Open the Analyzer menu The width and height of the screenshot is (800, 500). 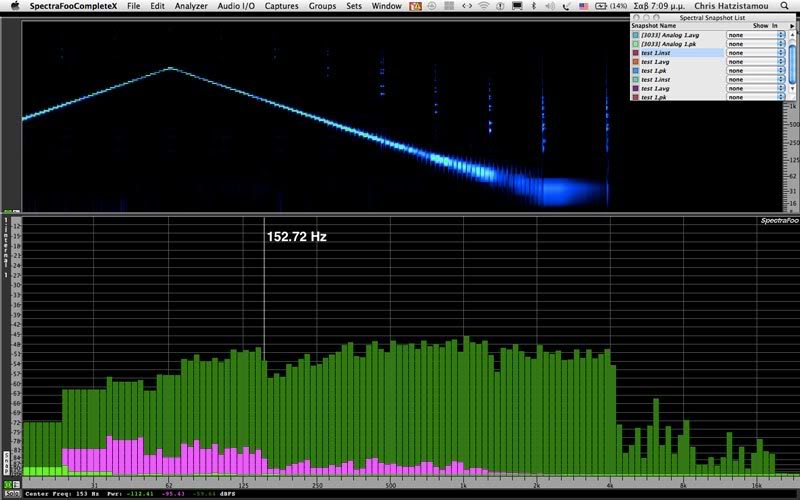point(190,6)
